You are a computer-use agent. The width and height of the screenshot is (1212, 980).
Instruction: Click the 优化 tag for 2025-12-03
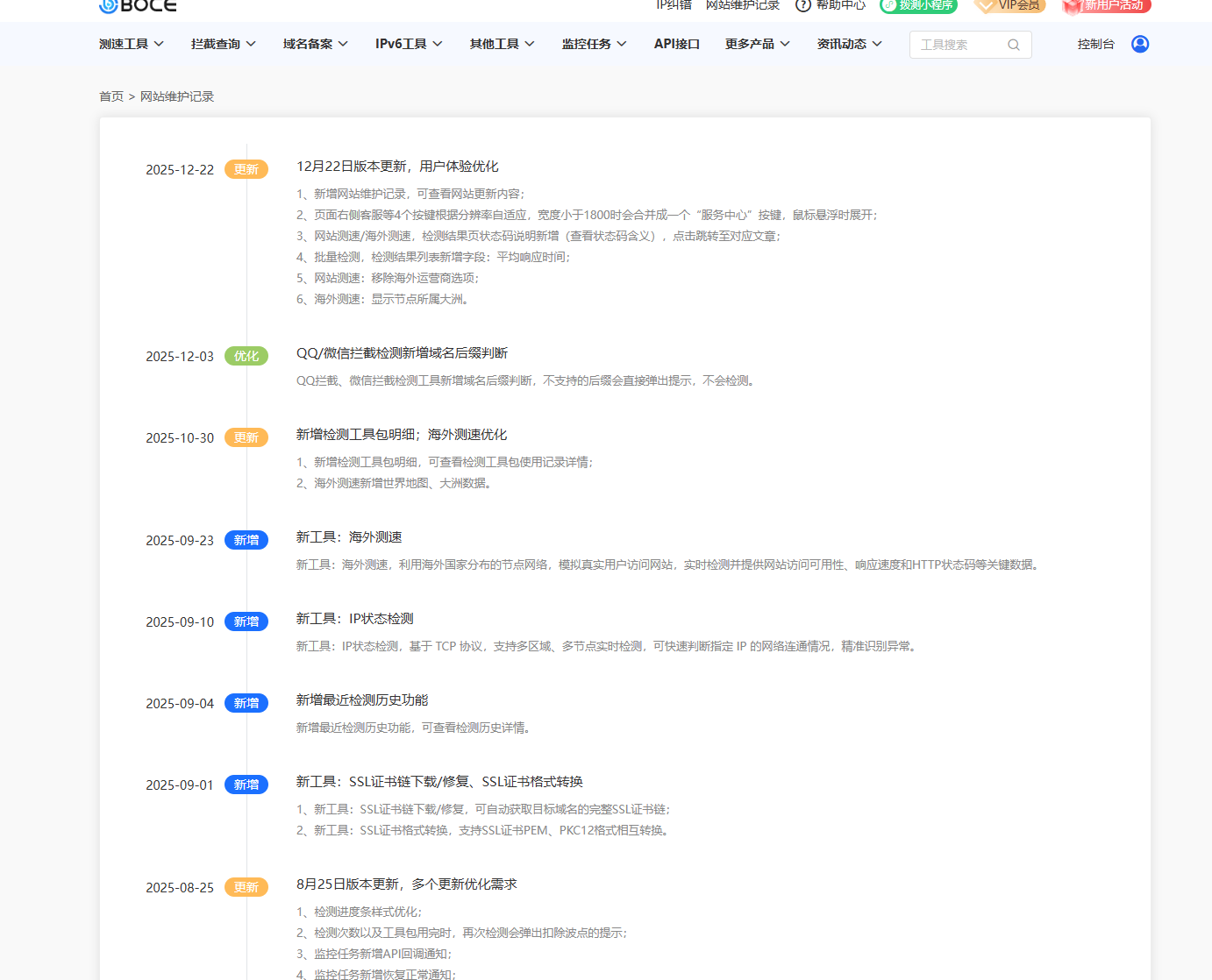pyautogui.click(x=246, y=356)
